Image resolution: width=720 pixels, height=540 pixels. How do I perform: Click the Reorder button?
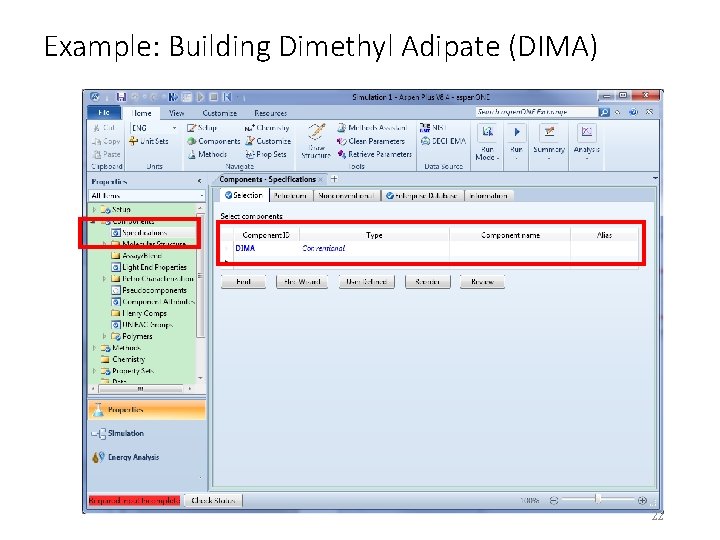tap(428, 281)
